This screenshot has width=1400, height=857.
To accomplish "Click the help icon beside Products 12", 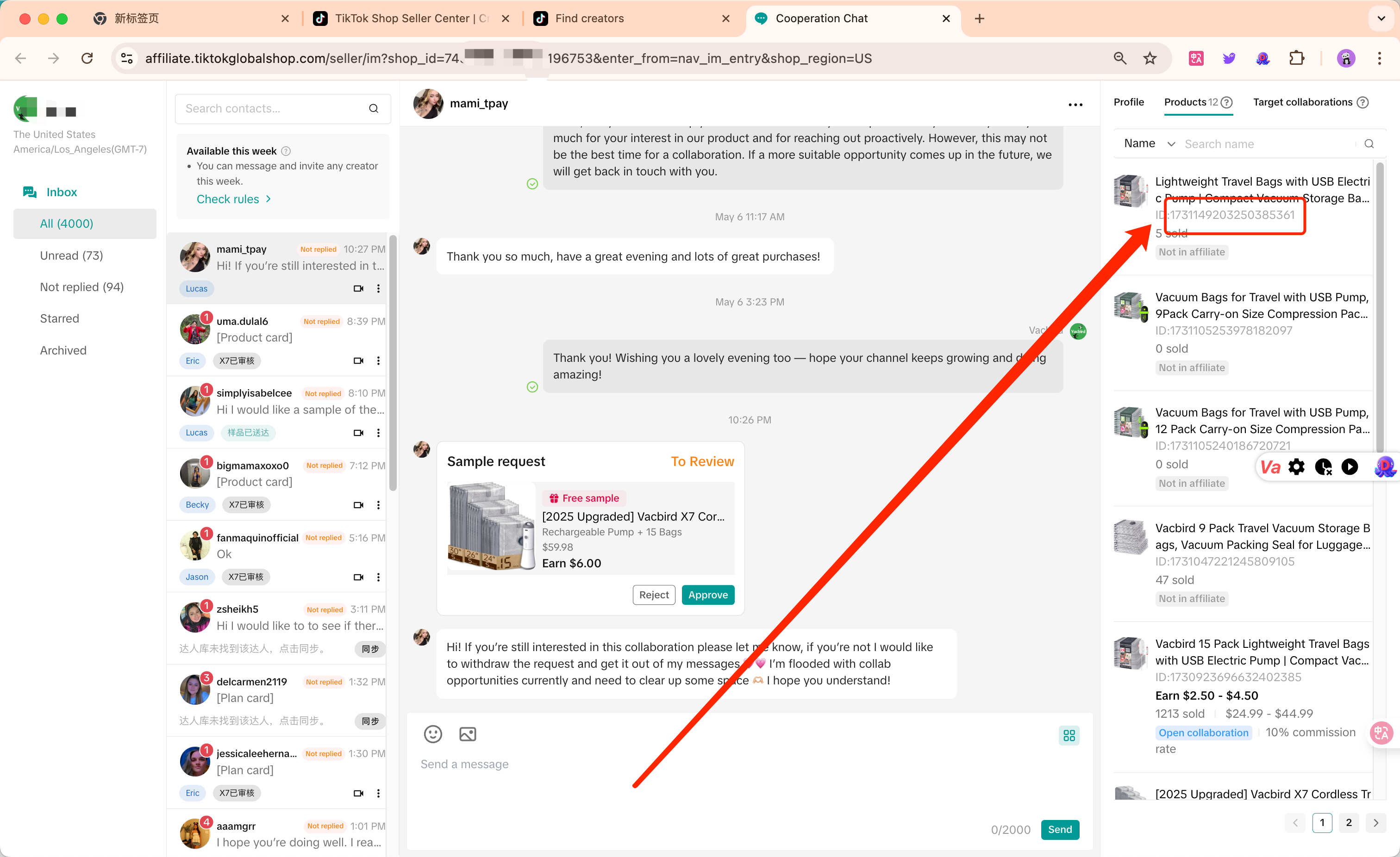I will [x=1227, y=102].
